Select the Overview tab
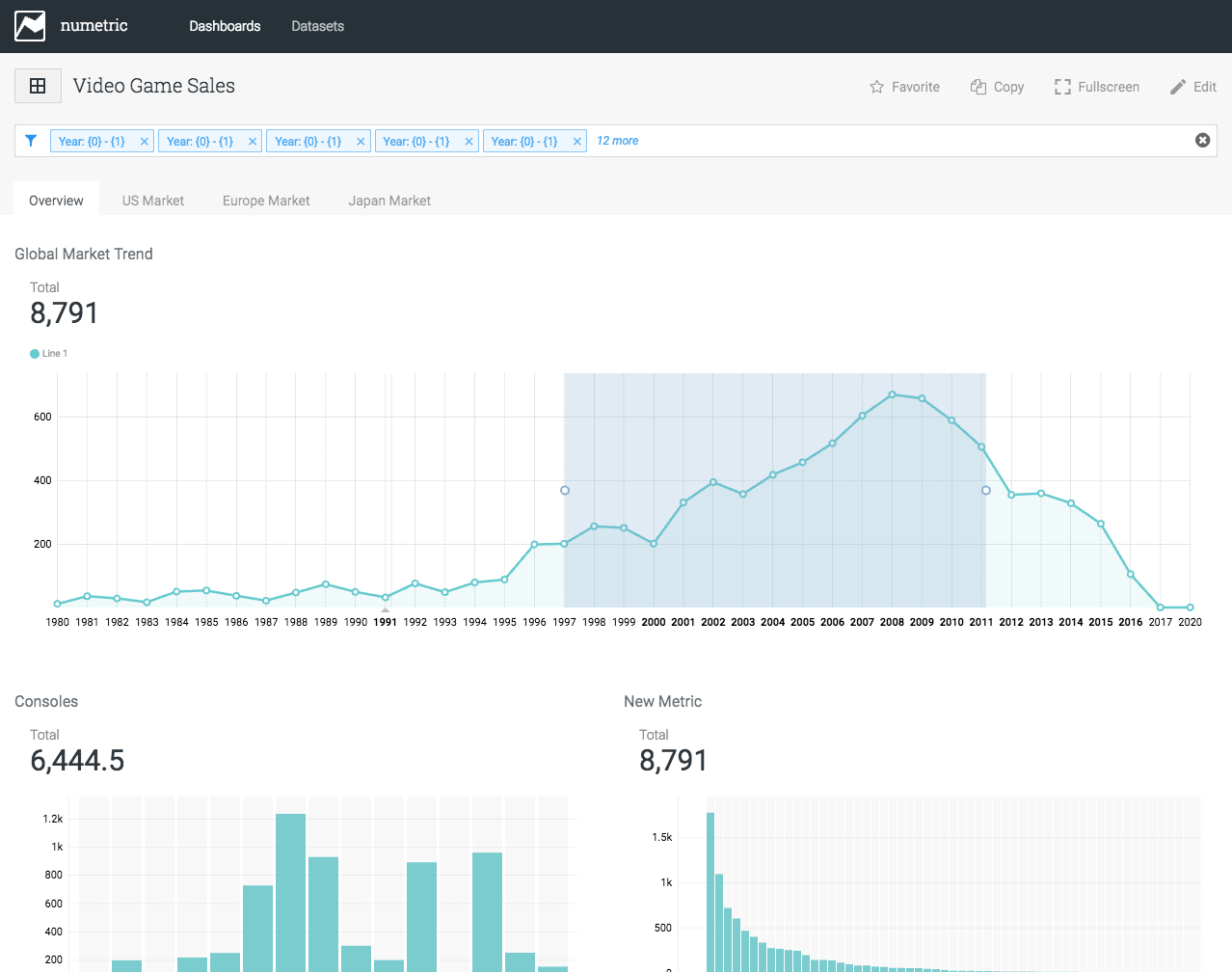Image resolution: width=1232 pixels, height=972 pixels. pyautogui.click(x=56, y=200)
